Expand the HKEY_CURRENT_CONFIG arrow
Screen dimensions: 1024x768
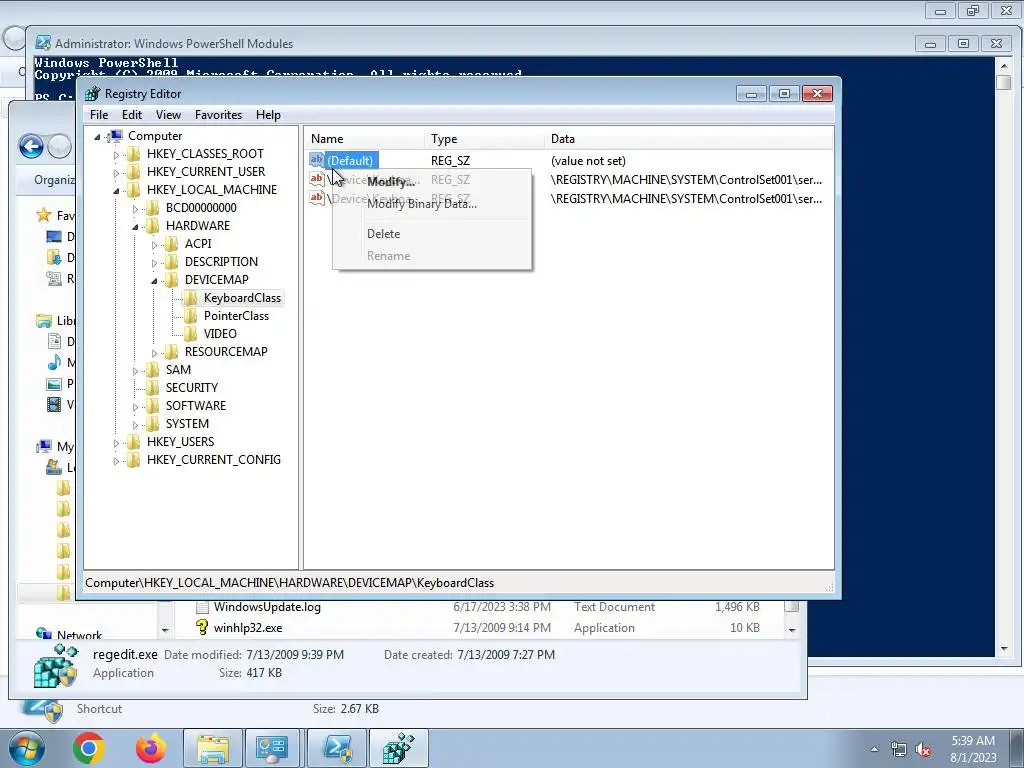[x=116, y=461]
